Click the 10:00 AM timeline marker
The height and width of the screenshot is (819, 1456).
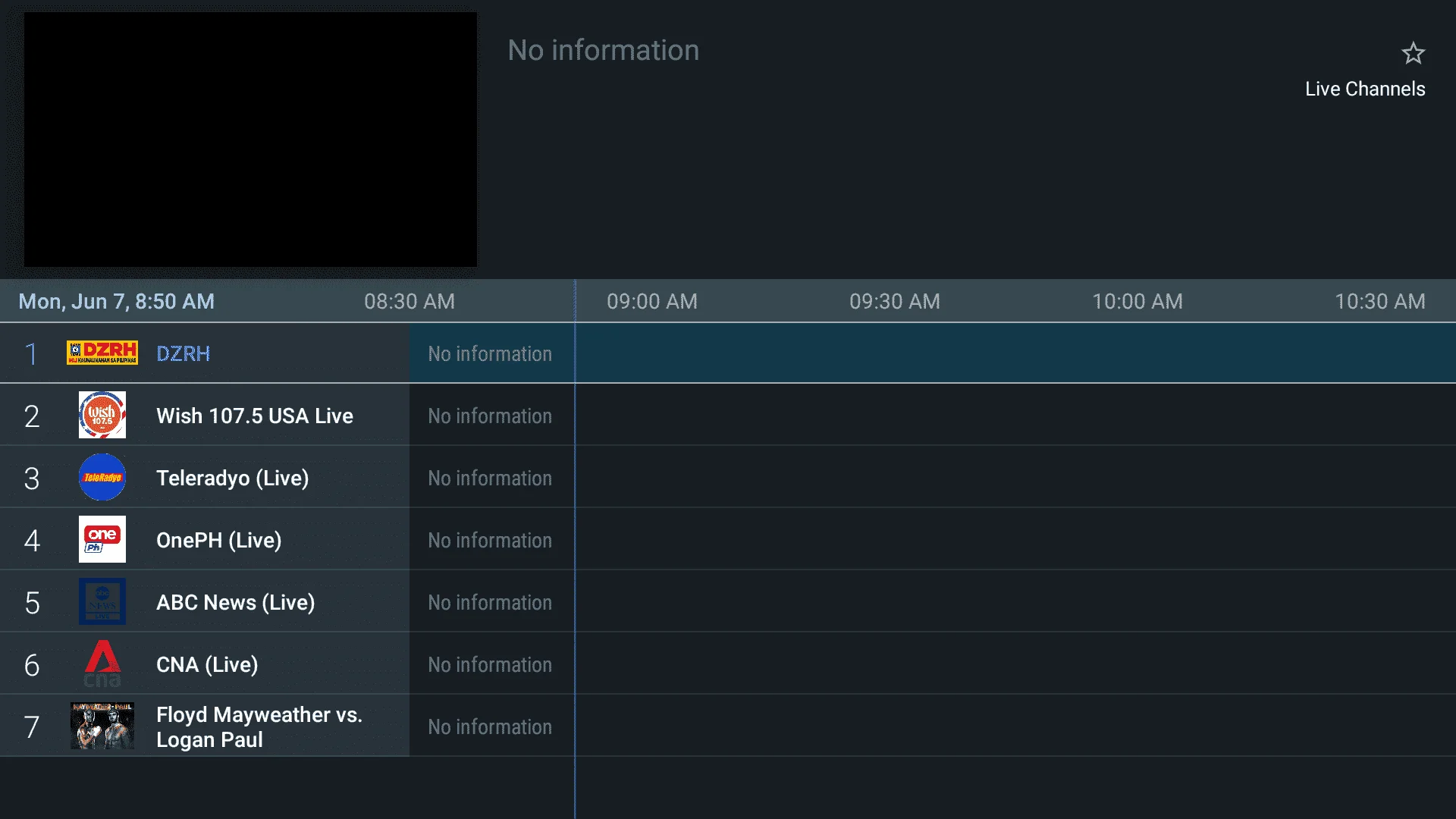tap(1137, 302)
